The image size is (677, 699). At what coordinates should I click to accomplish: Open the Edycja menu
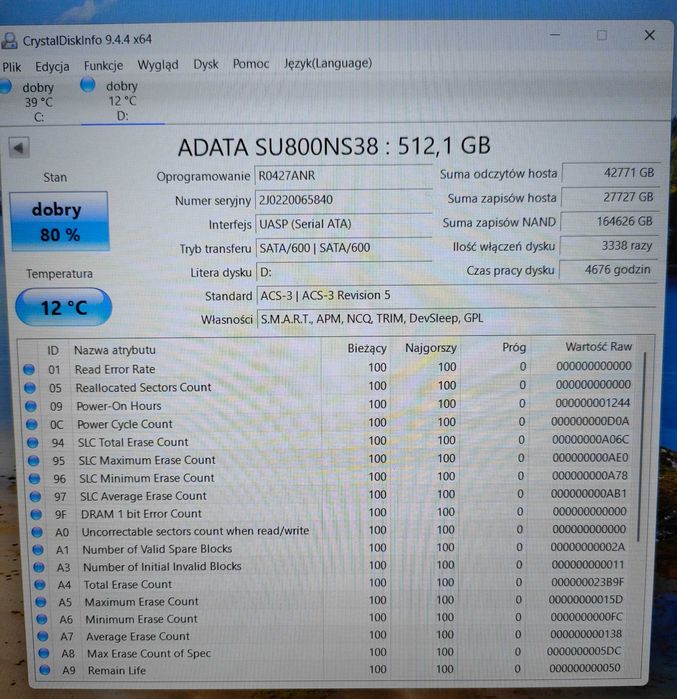pos(52,66)
